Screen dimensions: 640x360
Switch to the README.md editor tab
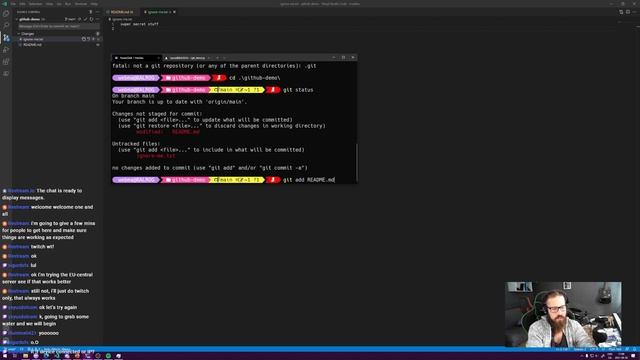[x=122, y=12]
